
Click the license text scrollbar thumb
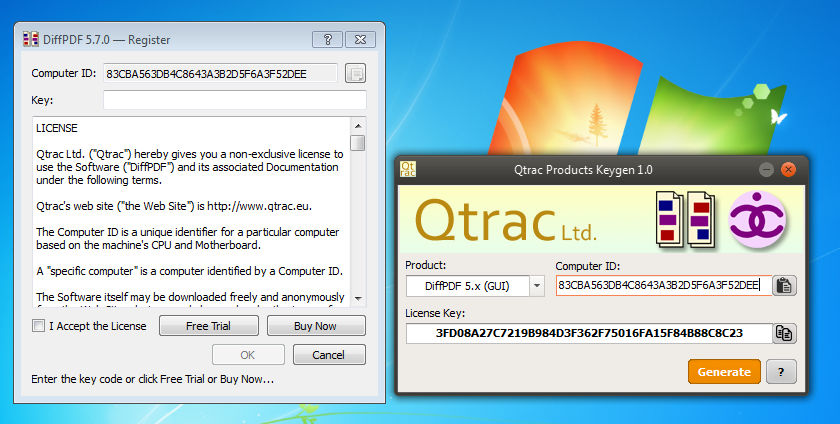358,143
